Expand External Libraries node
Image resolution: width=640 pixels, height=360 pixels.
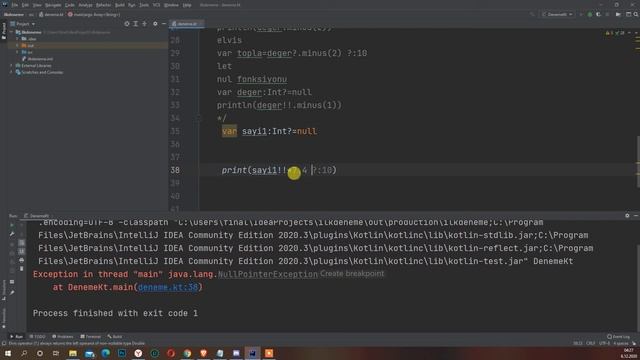coord(11,66)
